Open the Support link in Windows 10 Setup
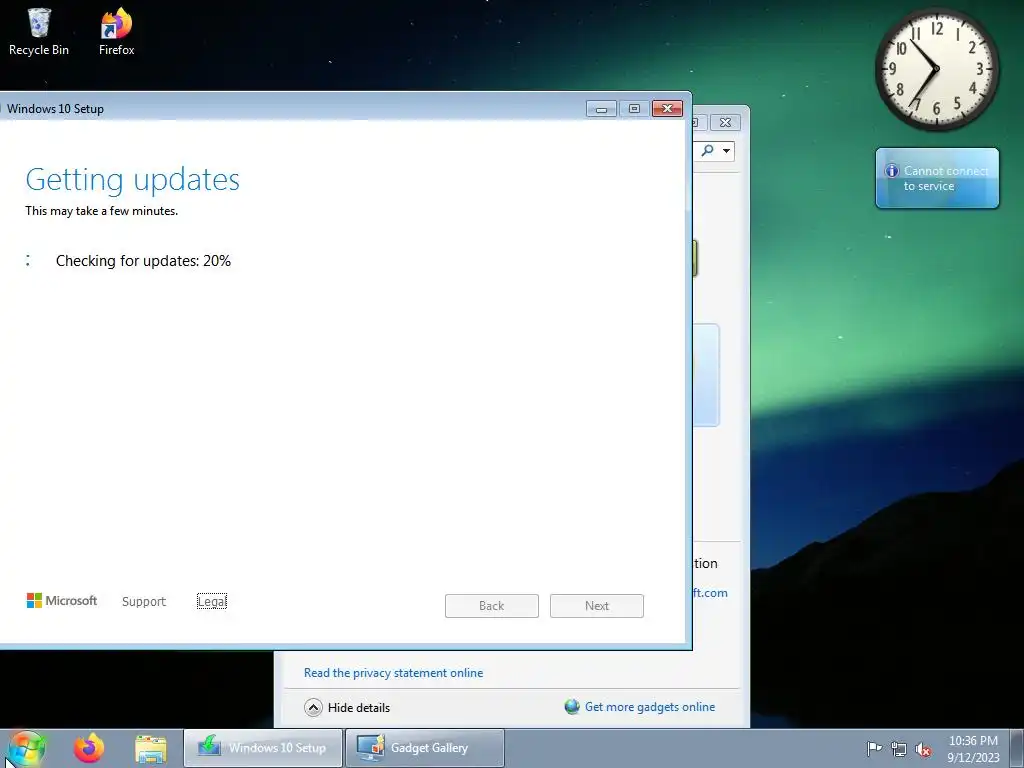The image size is (1024, 768). (144, 601)
